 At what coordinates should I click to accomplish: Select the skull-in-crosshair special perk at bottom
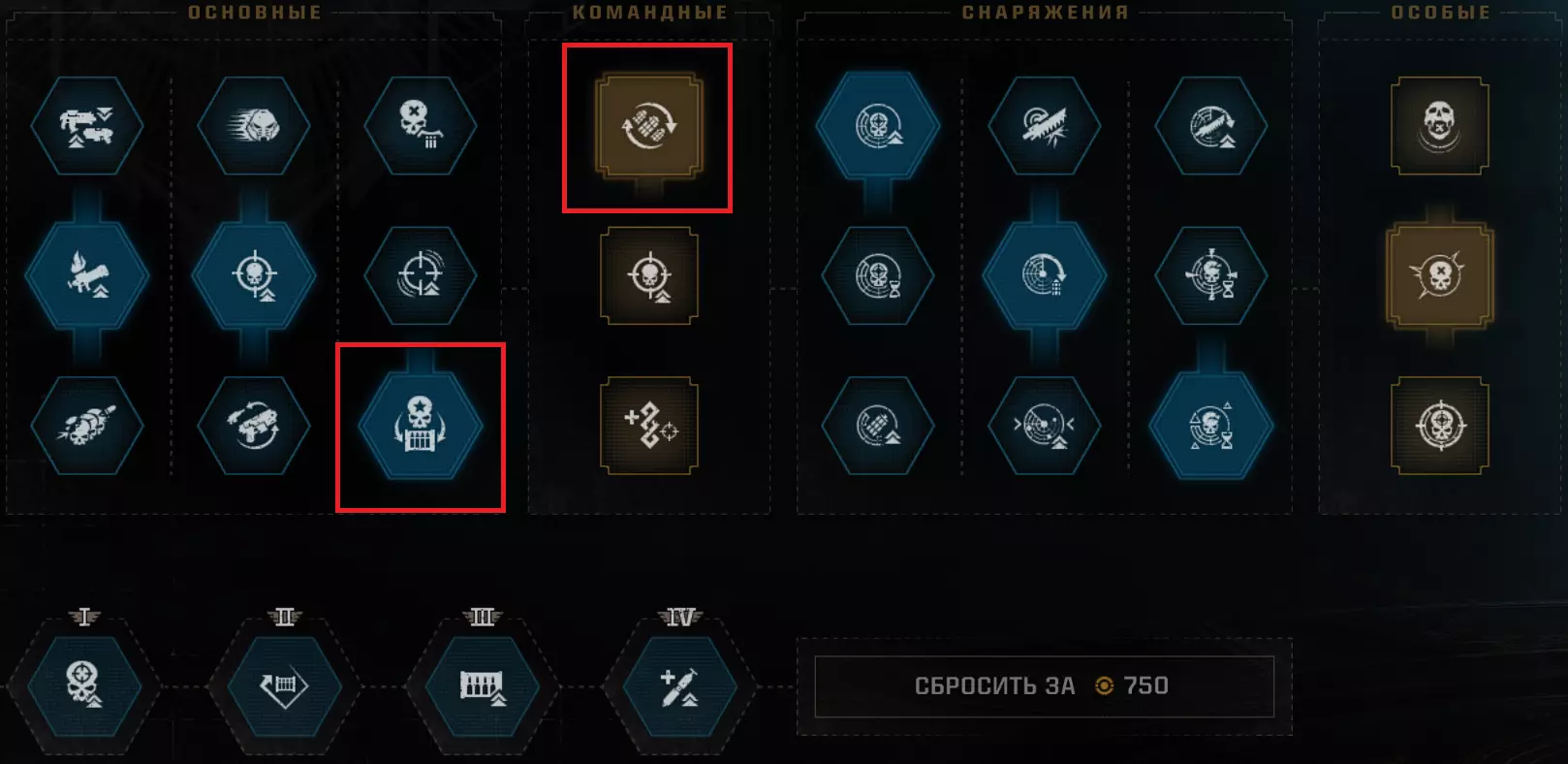[x=1440, y=426]
